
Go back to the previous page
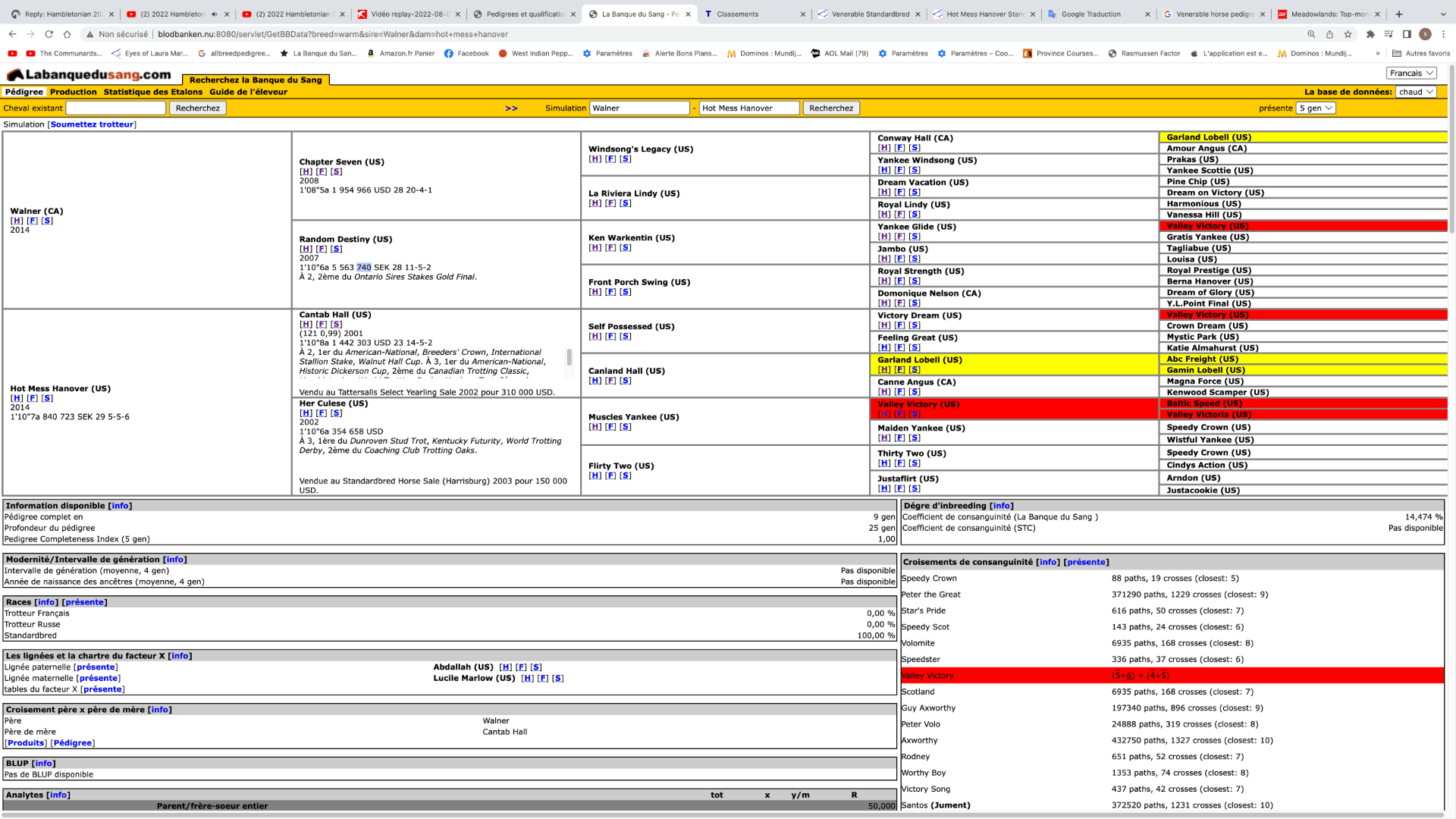pos(12,34)
